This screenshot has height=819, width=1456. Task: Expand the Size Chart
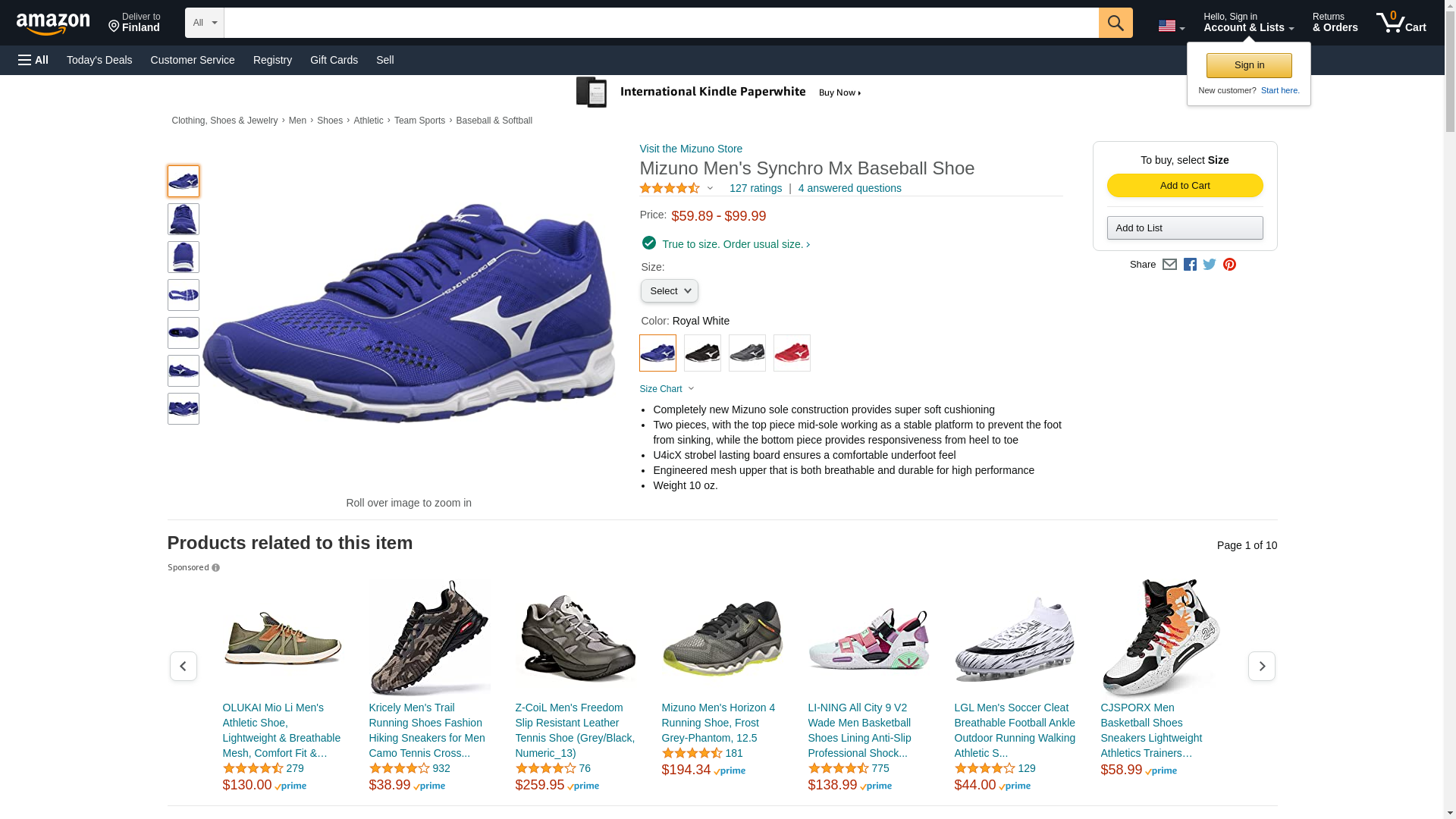pos(667,389)
